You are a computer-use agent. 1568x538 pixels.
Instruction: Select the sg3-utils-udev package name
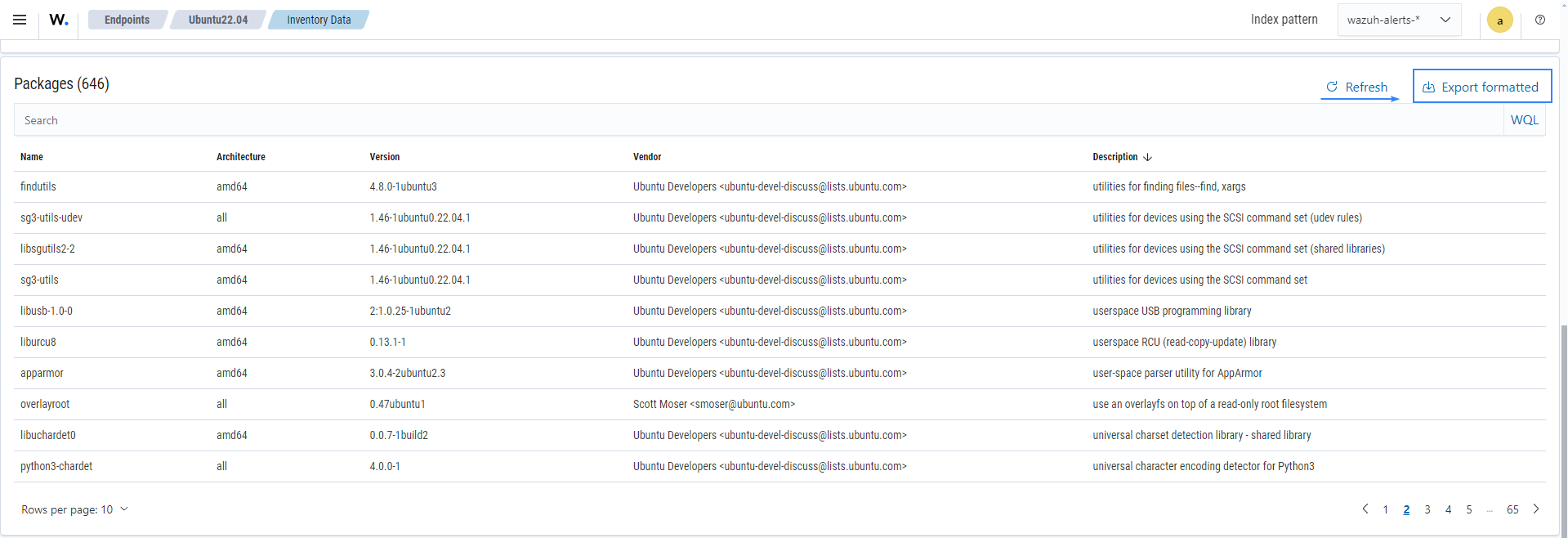[51, 218]
